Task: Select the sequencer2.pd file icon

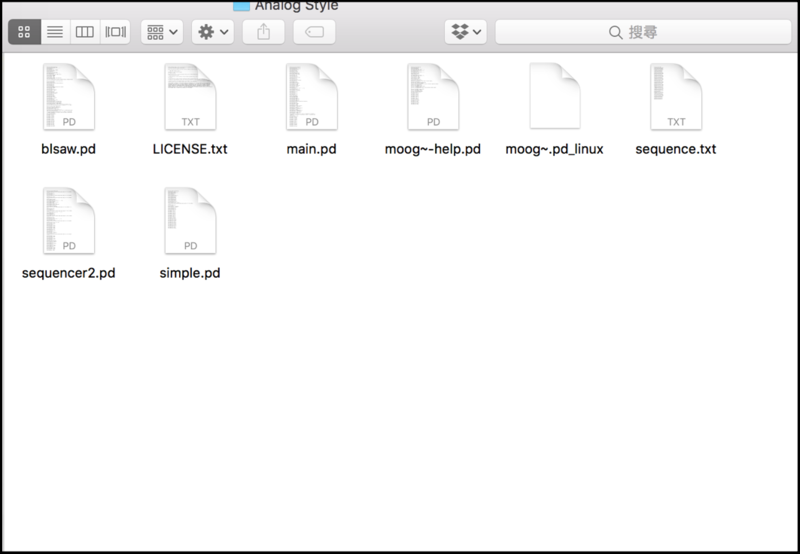Action: 68,219
